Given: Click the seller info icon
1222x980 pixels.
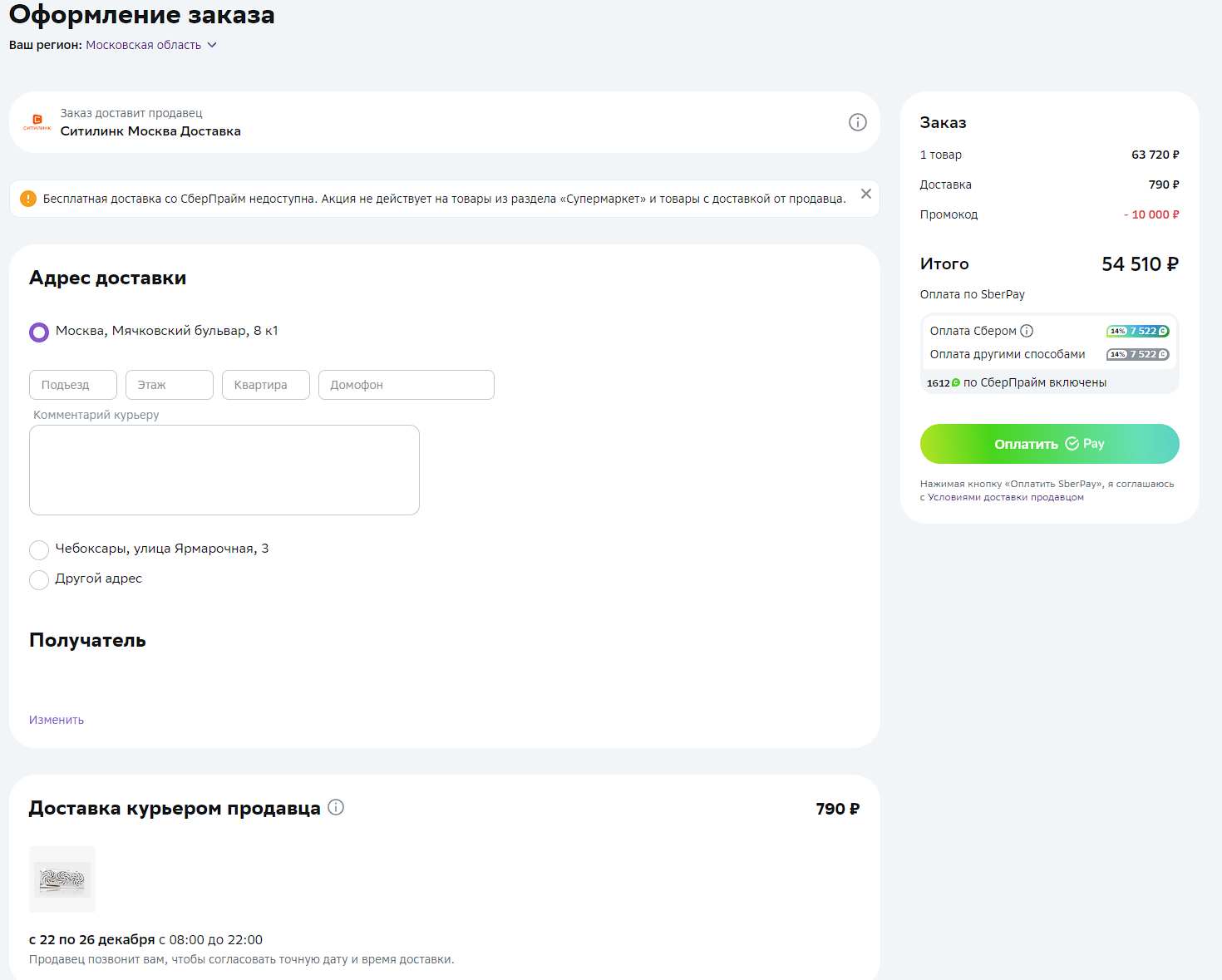Looking at the screenshot, I should click(857, 122).
